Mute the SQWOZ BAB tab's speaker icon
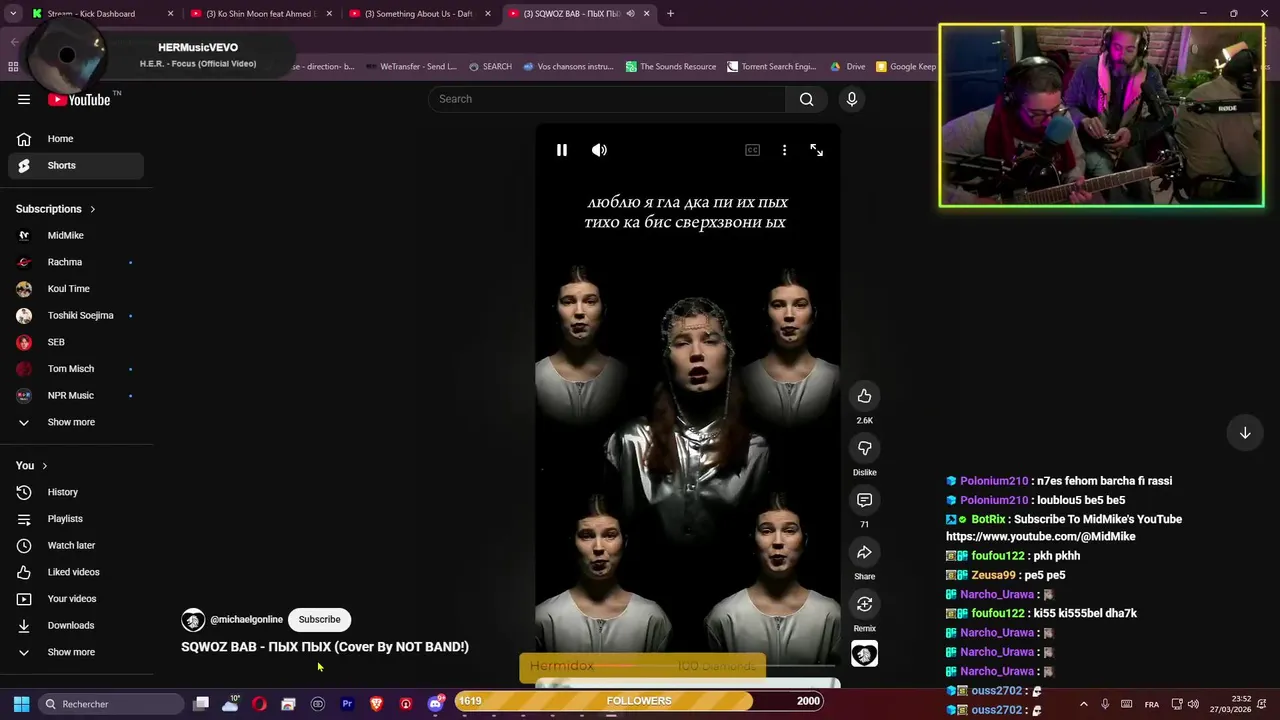The image size is (1280, 720). [630, 14]
